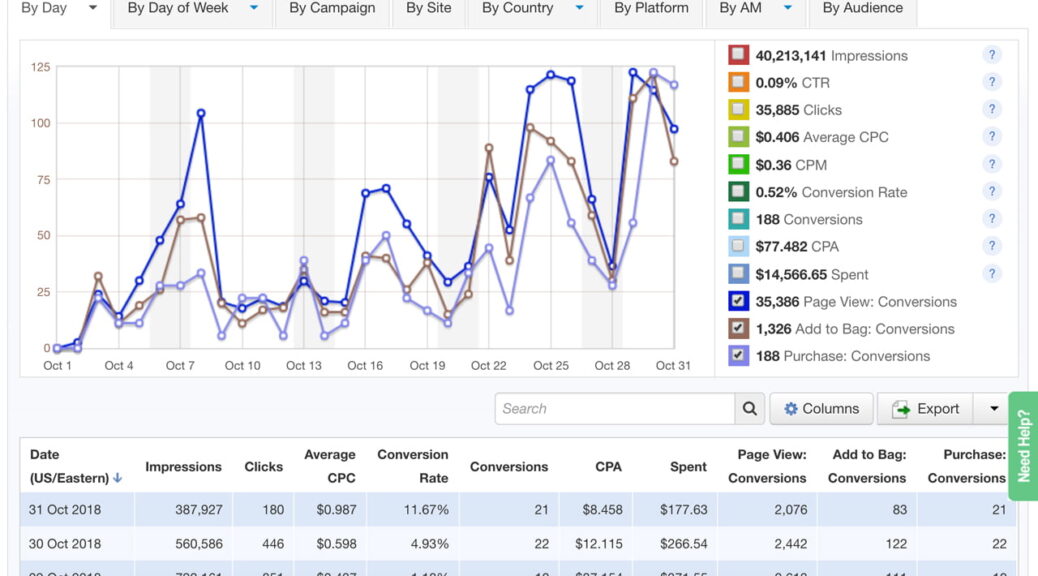Click the question mark beside Spent
This screenshot has width=1038, height=576.
point(991,274)
